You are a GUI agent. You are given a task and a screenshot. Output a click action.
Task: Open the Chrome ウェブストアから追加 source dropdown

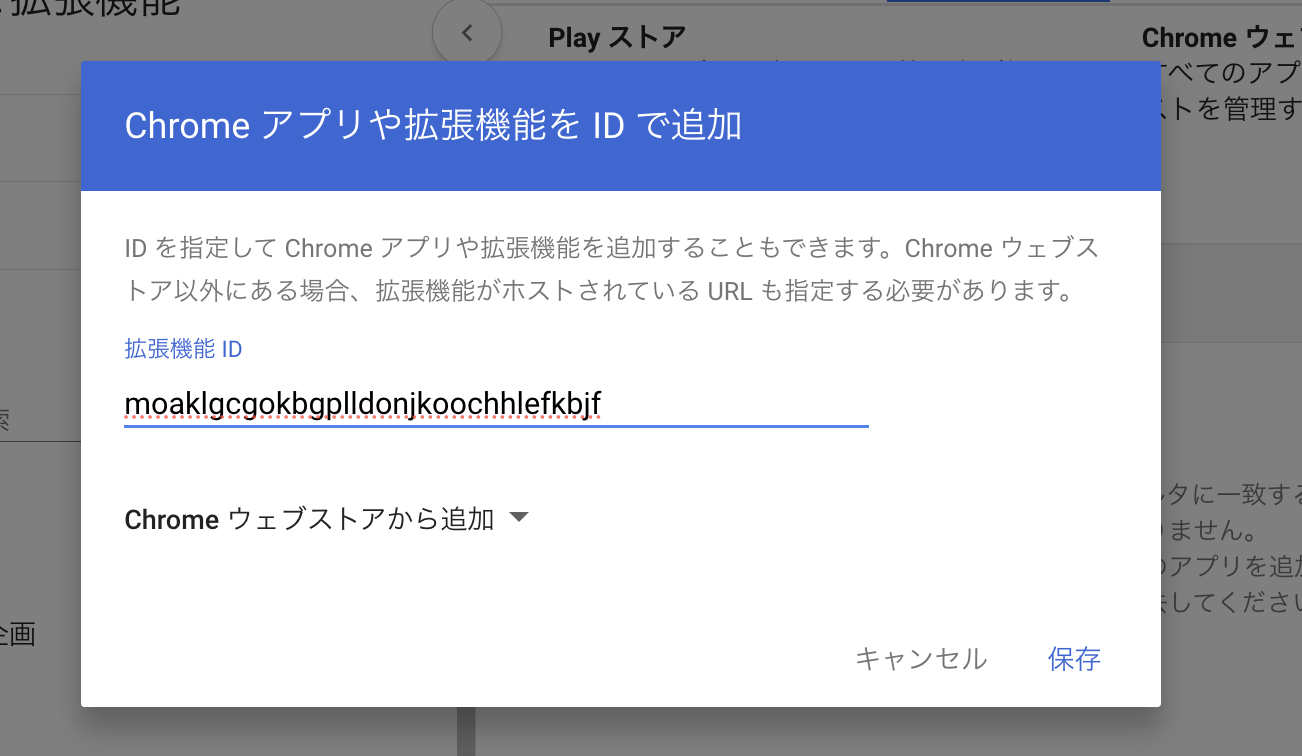point(310,519)
